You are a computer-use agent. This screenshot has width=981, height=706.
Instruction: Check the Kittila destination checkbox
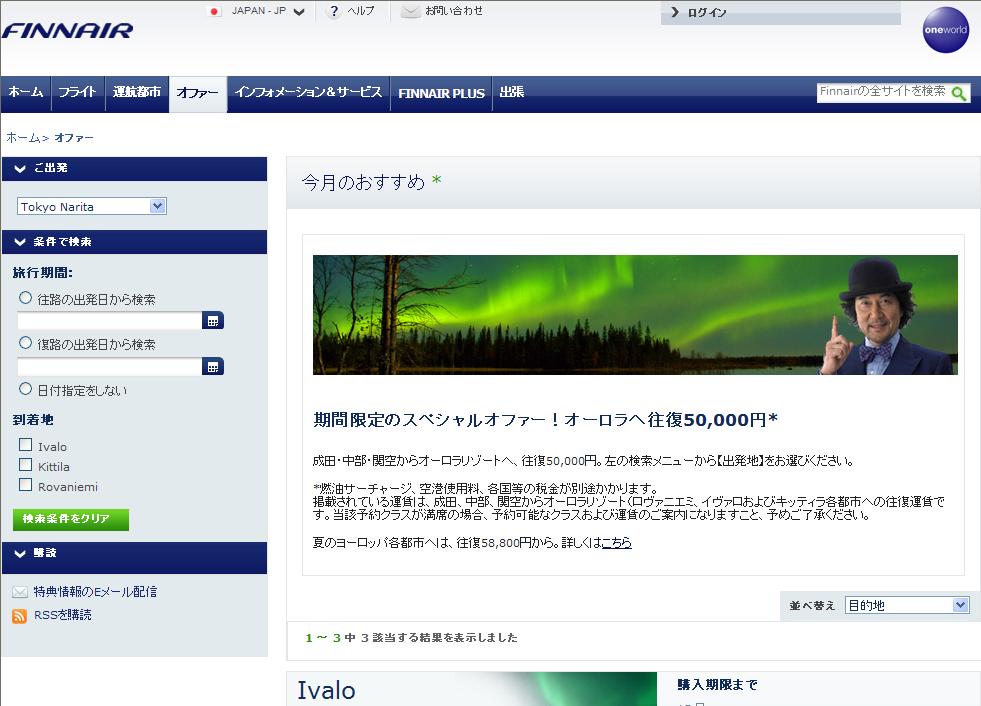pyautogui.click(x=26, y=465)
